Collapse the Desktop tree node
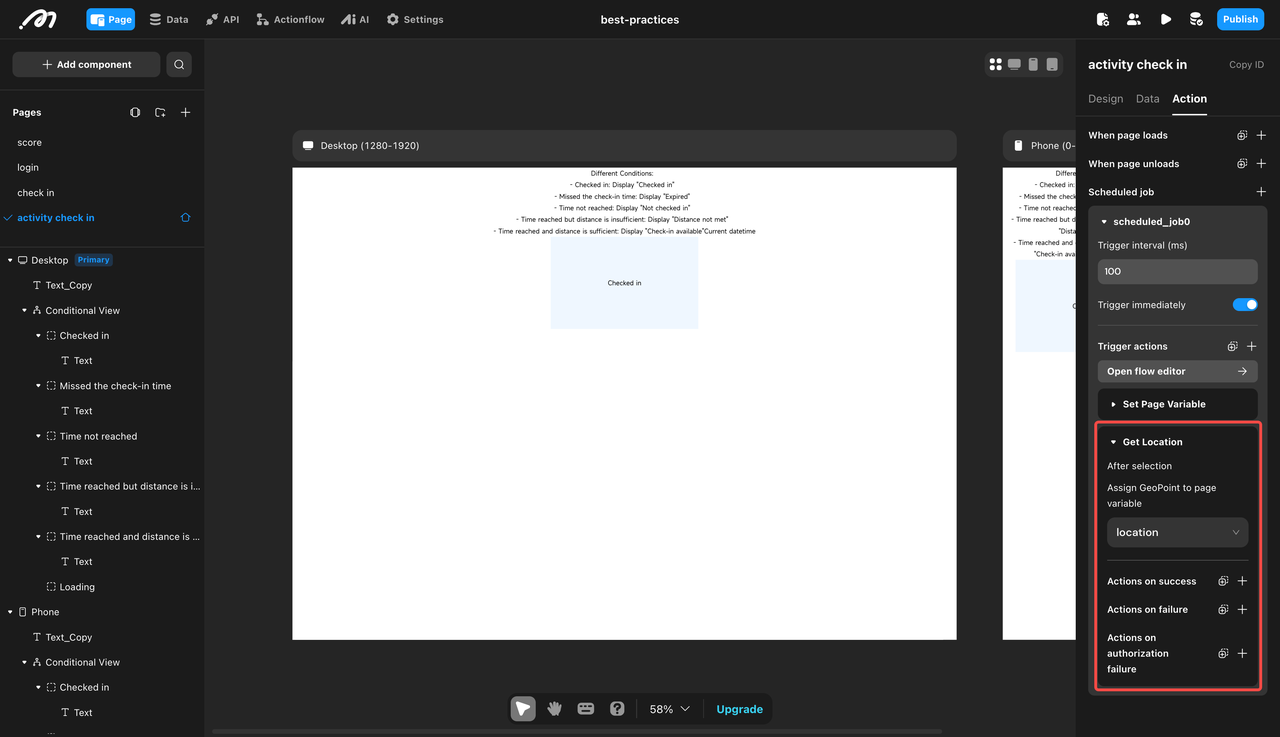 [x=10, y=261]
